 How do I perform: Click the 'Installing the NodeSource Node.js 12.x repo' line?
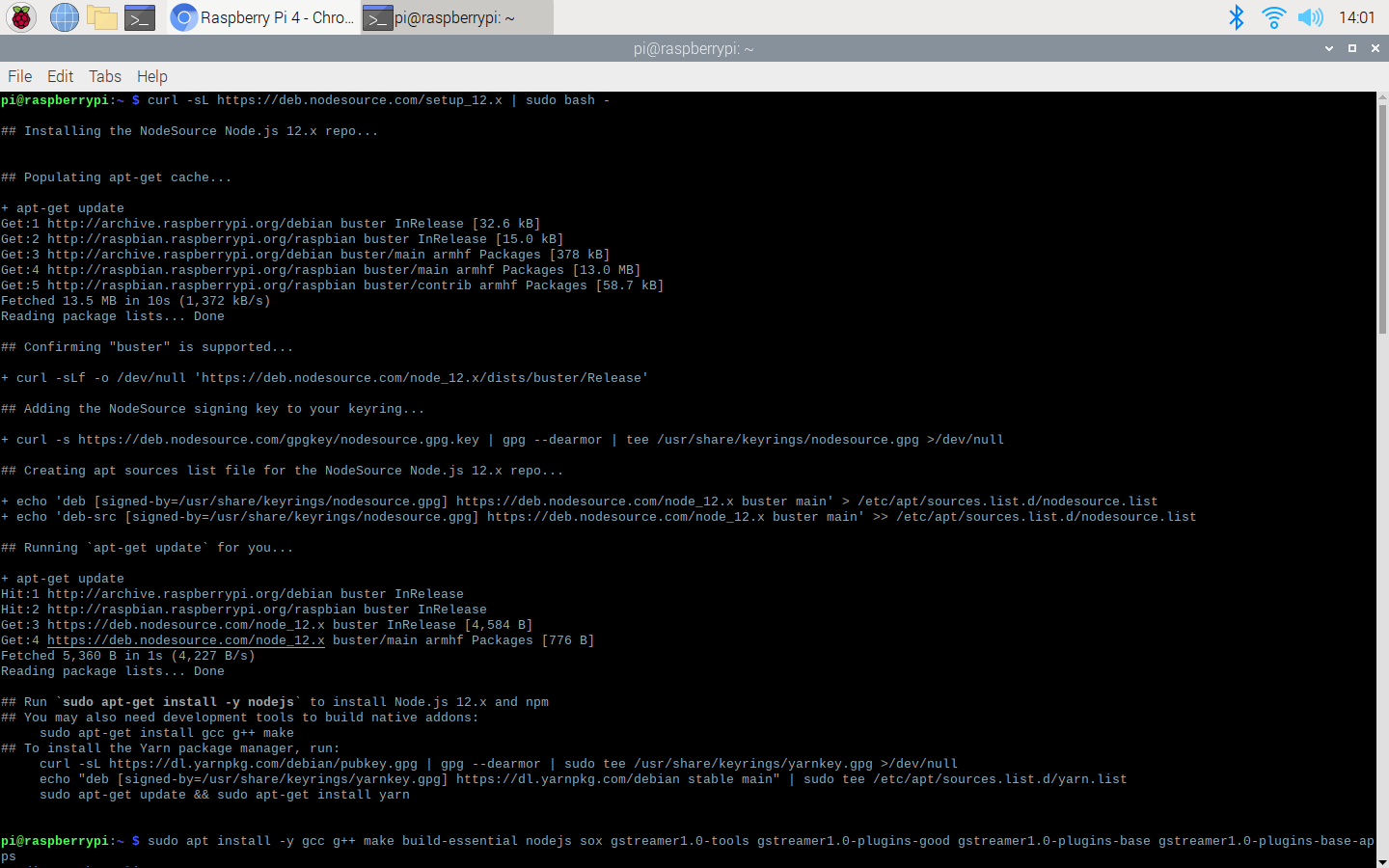tap(190, 131)
